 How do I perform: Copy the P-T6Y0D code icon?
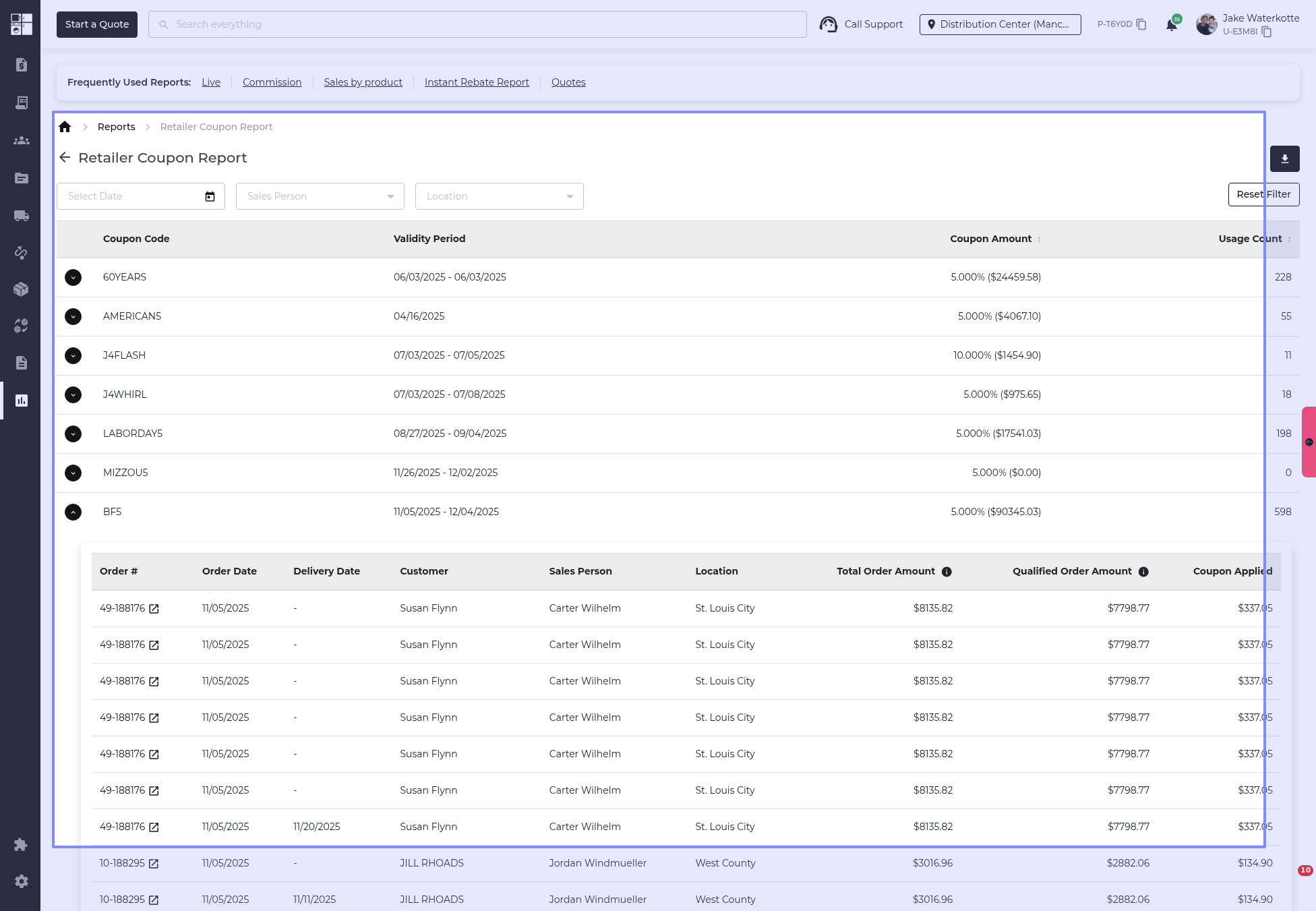coord(1141,24)
